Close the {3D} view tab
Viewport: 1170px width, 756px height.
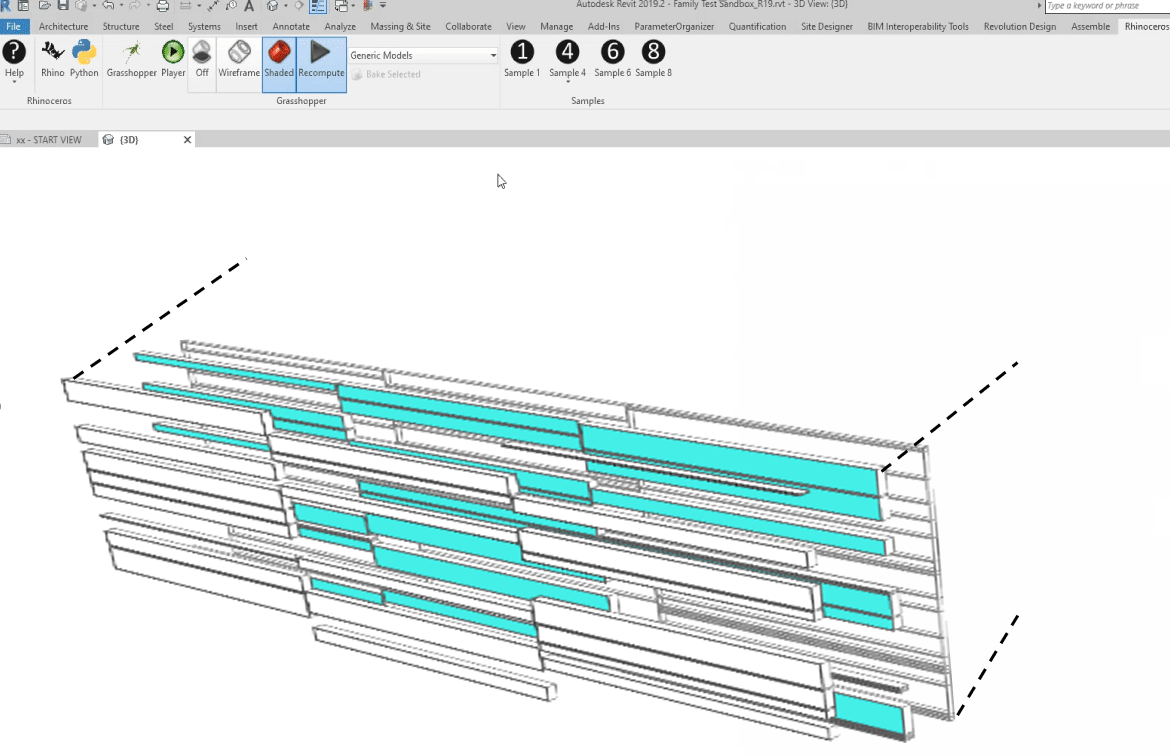(187, 140)
